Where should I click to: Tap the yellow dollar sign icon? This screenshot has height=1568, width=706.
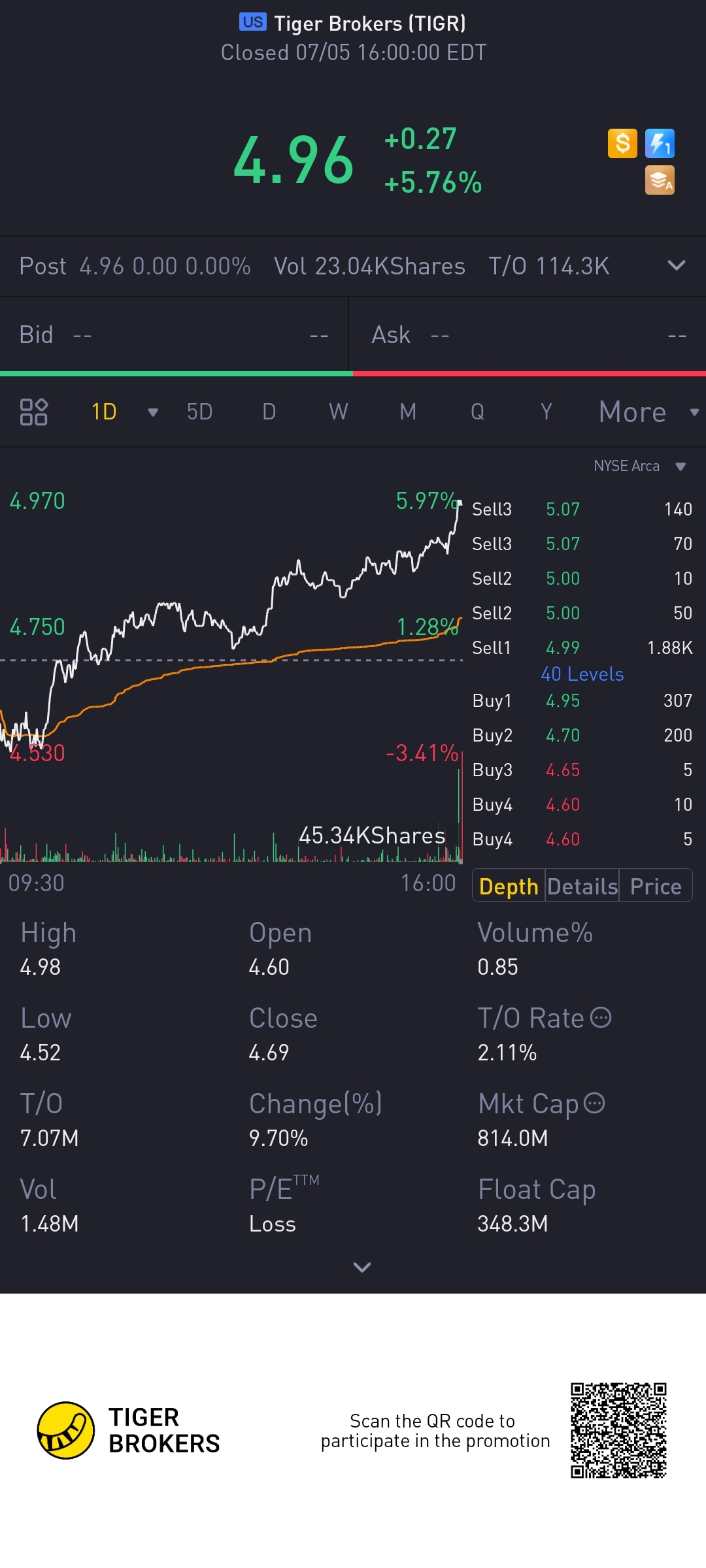[x=622, y=143]
